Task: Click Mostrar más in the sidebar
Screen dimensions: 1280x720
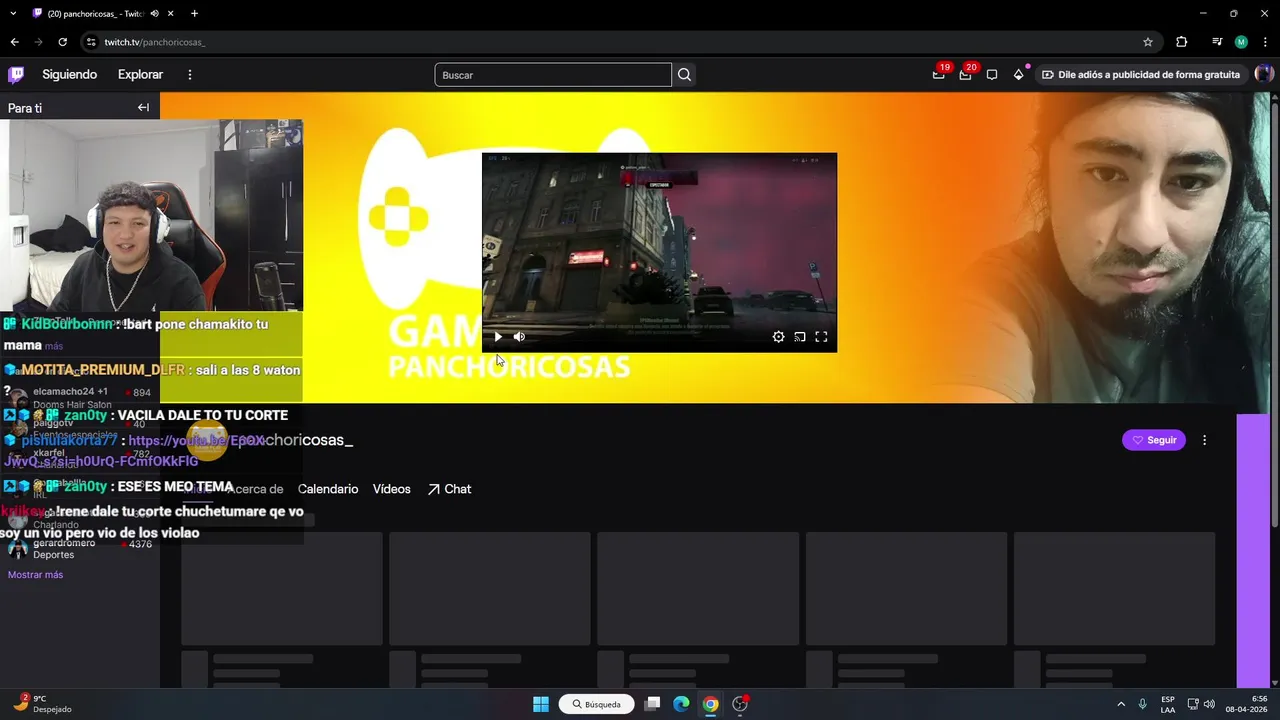Action: tap(35, 575)
